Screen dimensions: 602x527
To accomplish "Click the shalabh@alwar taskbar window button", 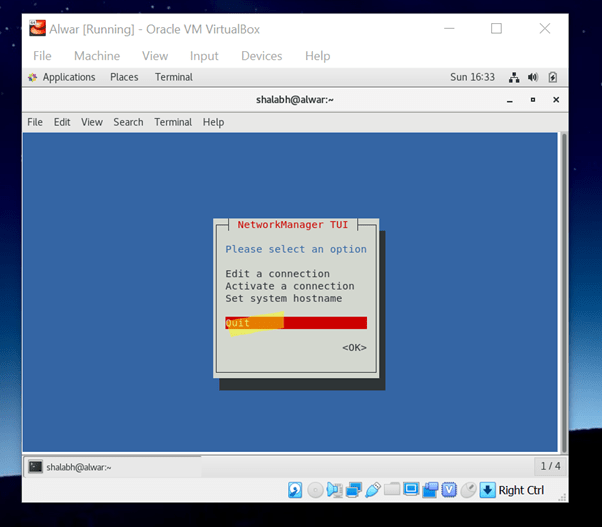I will [112, 466].
